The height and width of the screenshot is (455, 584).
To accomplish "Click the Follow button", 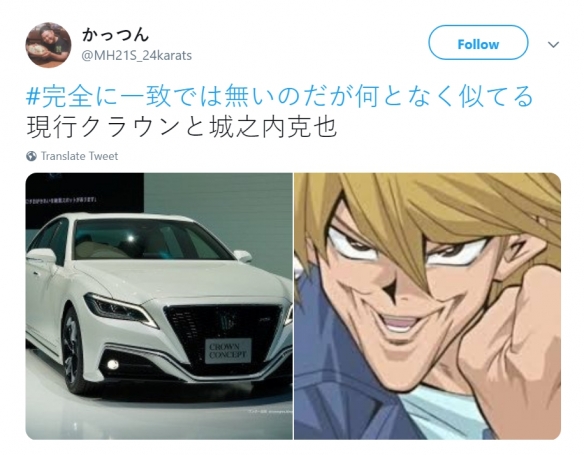I will [478, 43].
